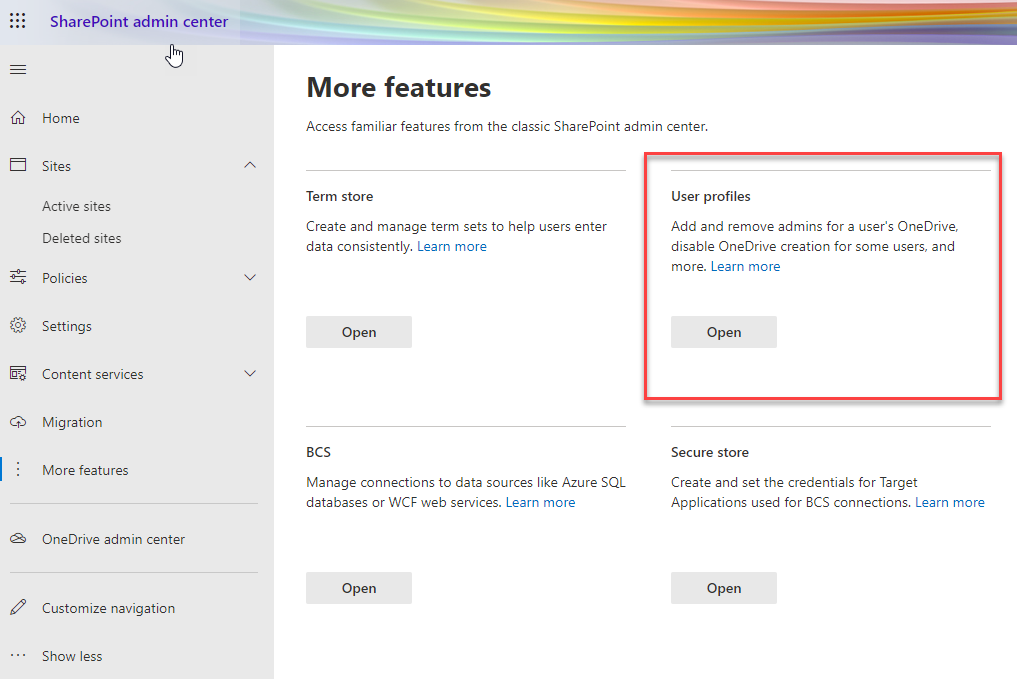This screenshot has height=679, width=1017.
Task: Open the Term store feature
Action: [x=358, y=332]
